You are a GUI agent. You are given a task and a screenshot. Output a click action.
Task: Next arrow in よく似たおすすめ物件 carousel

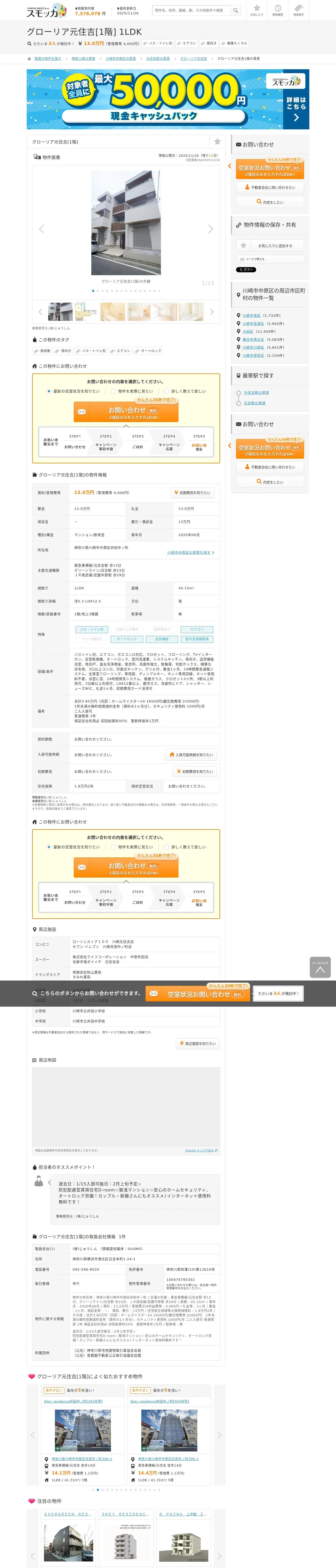click(x=220, y=1435)
